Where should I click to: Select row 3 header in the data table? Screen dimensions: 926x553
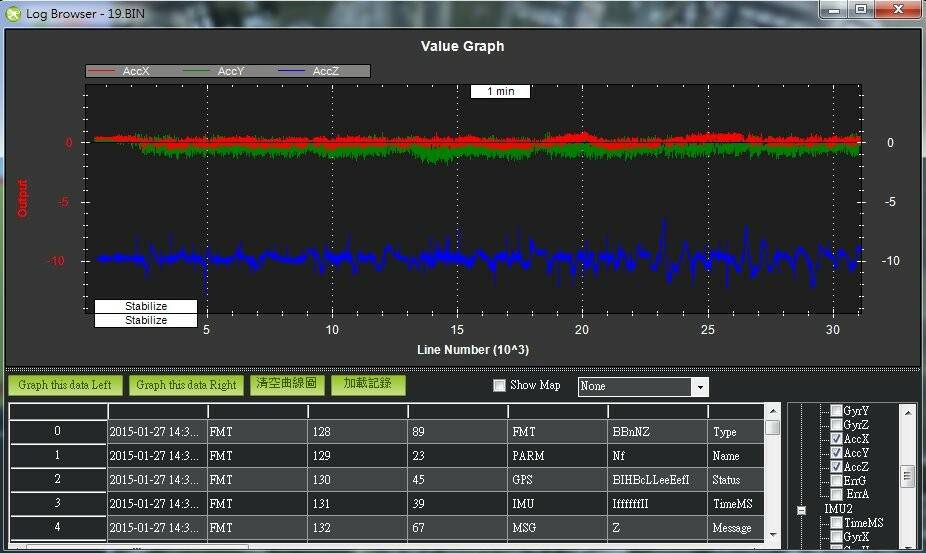[x=57, y=503]
